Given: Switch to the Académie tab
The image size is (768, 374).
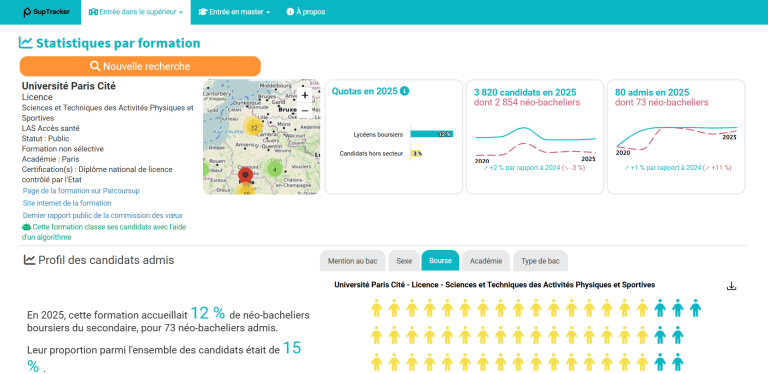Looking at the screenshot, I should coord(486,261).
